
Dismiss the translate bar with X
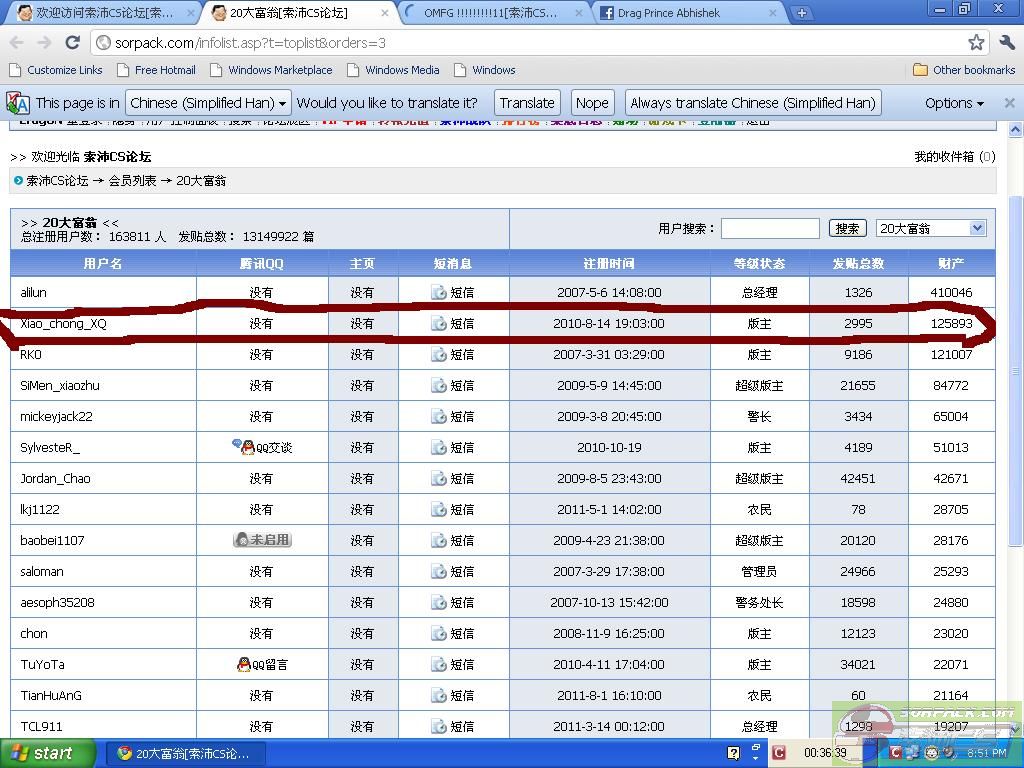[1009, 103]
